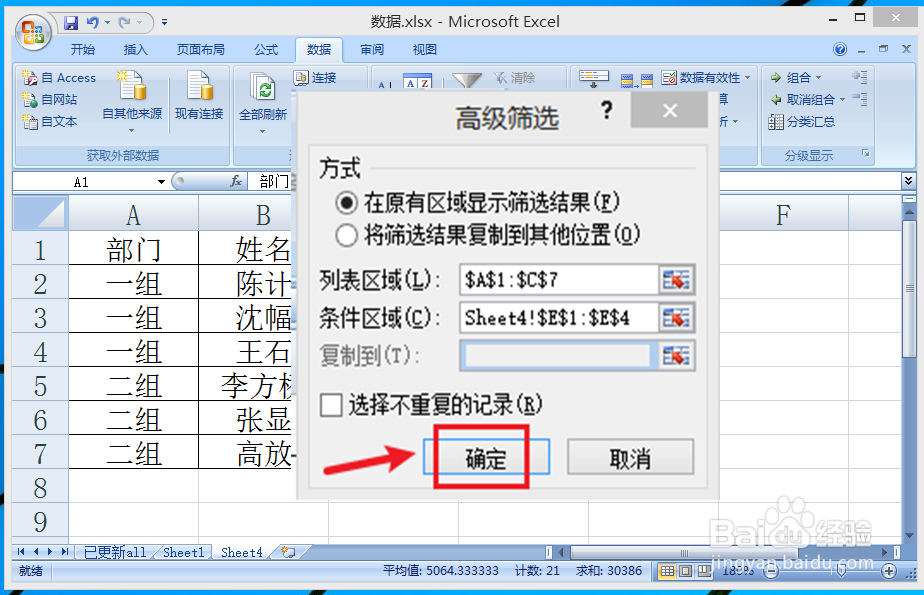924x595 pixels.
Task: Select the page layout view icon in status bar
Action: (684, 570)
